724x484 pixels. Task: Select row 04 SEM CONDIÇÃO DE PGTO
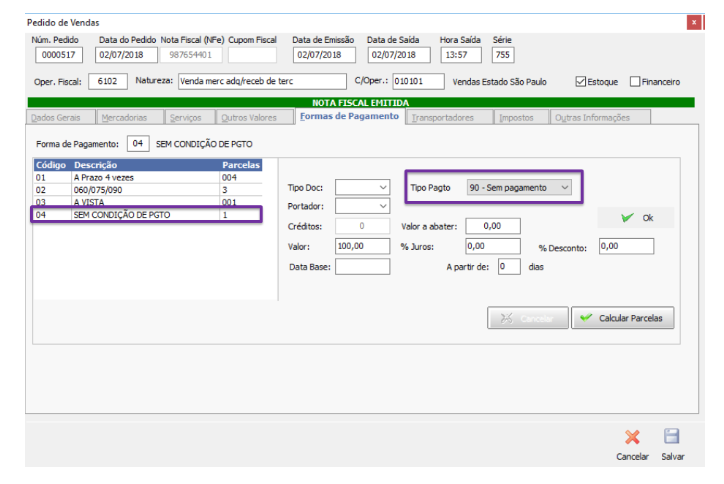coord(148,215)
